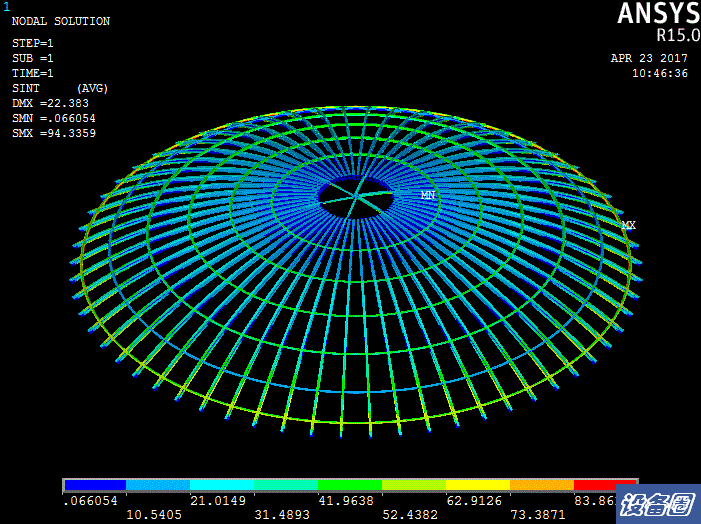
Task: Click the 10:46:36 timestamp
Action: point(659,73)
